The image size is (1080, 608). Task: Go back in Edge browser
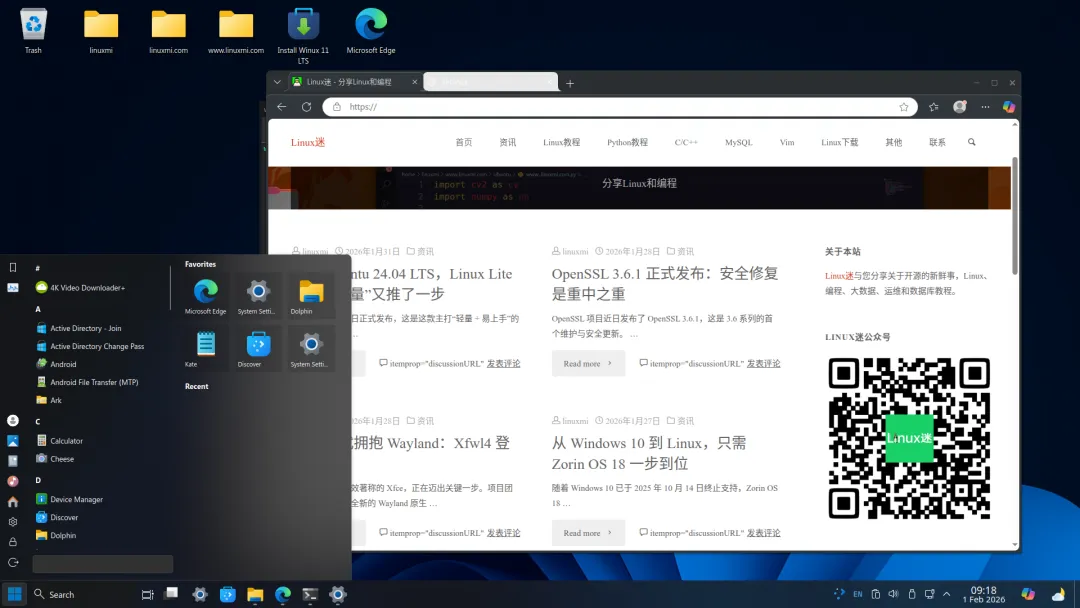pos(282,107)
